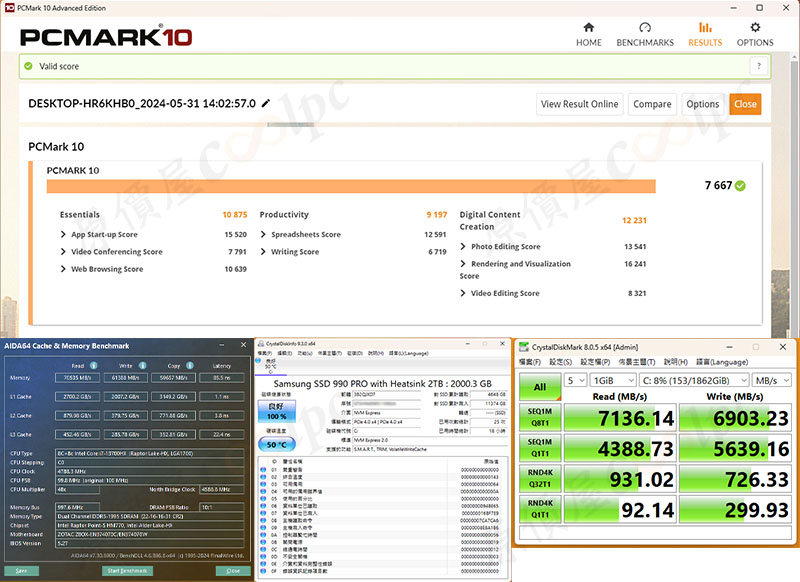
Task: Click the CrystalDiskMark title bar icon
Action: [523, 347]
